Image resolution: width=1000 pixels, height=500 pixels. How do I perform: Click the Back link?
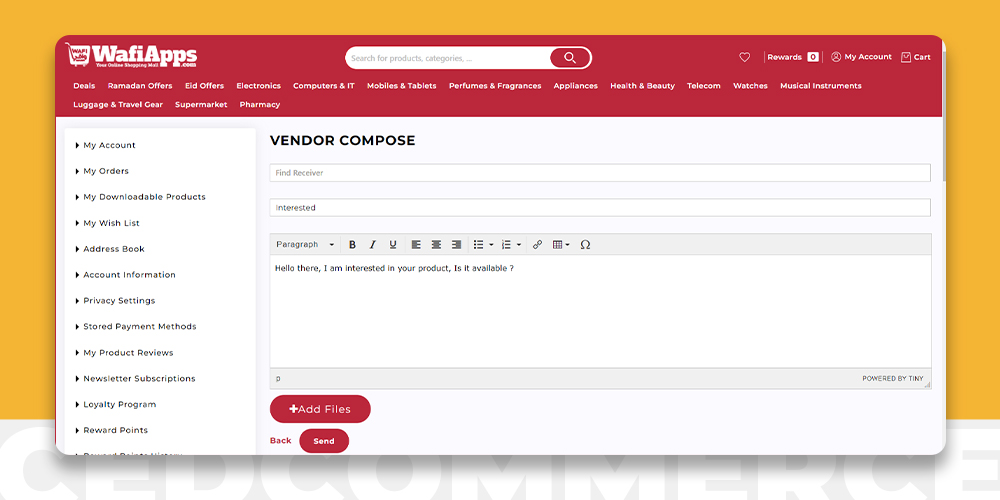pos(281,441)
